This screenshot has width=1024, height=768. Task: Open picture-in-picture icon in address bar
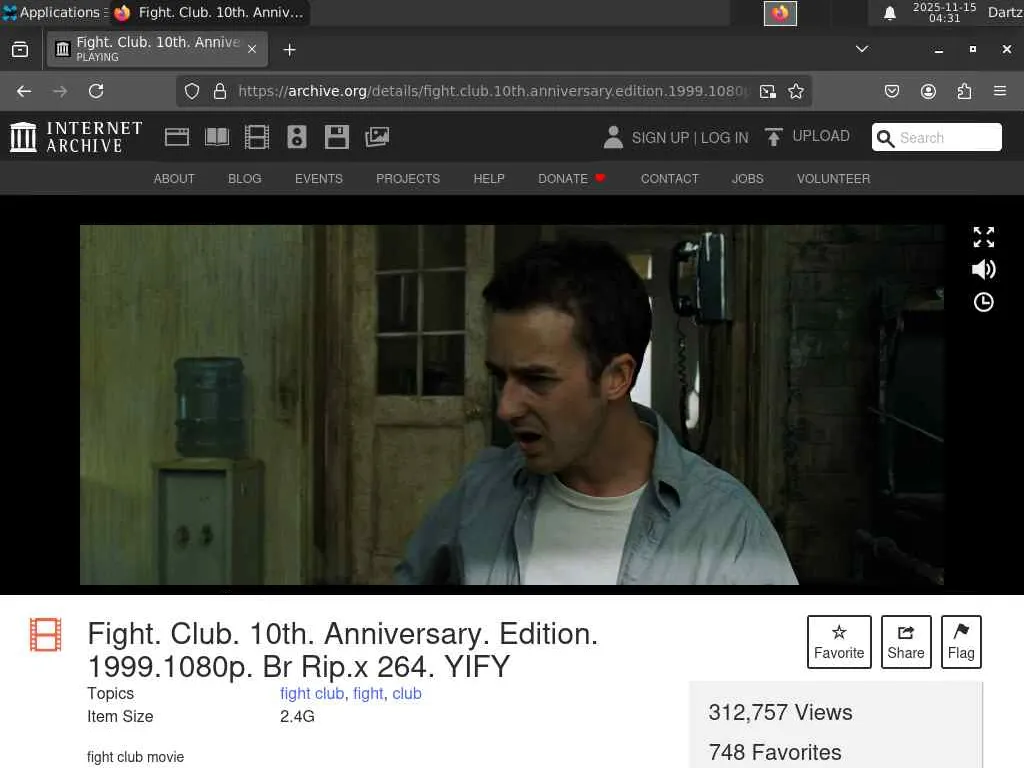(768, 91)
